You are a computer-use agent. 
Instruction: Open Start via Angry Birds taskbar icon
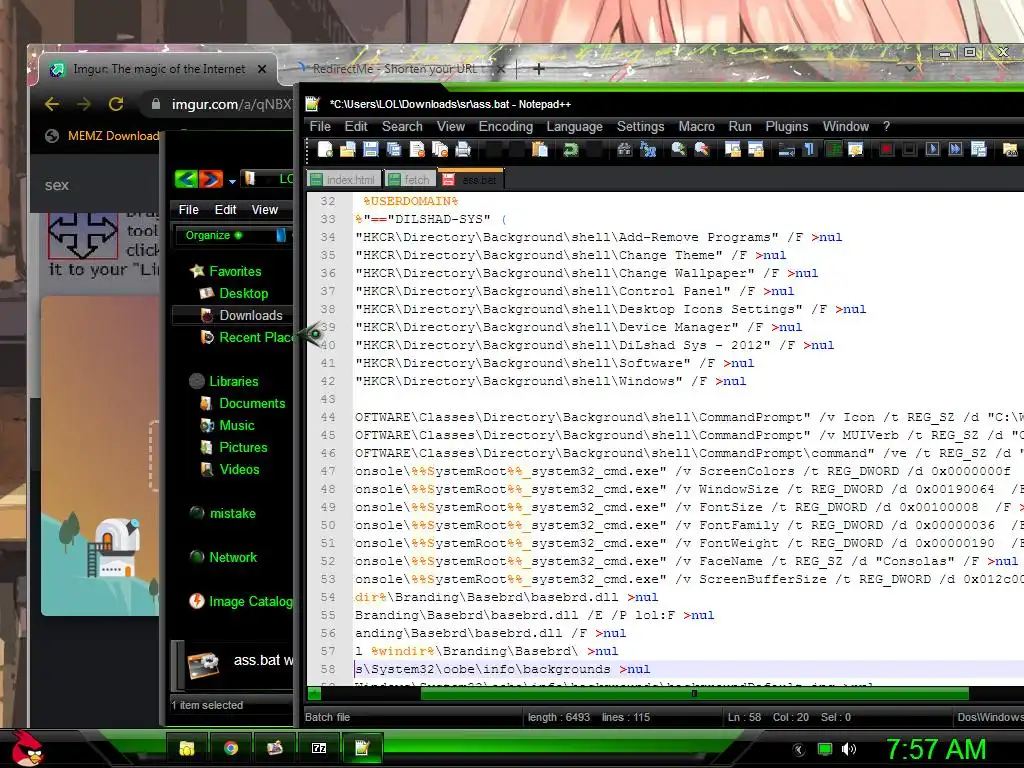coord(27,747)
